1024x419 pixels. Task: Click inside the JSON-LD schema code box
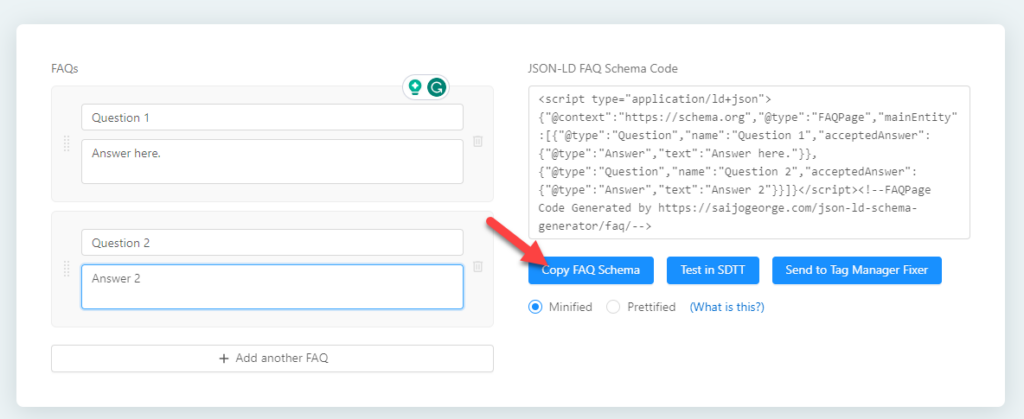click(x=749, y=163)
